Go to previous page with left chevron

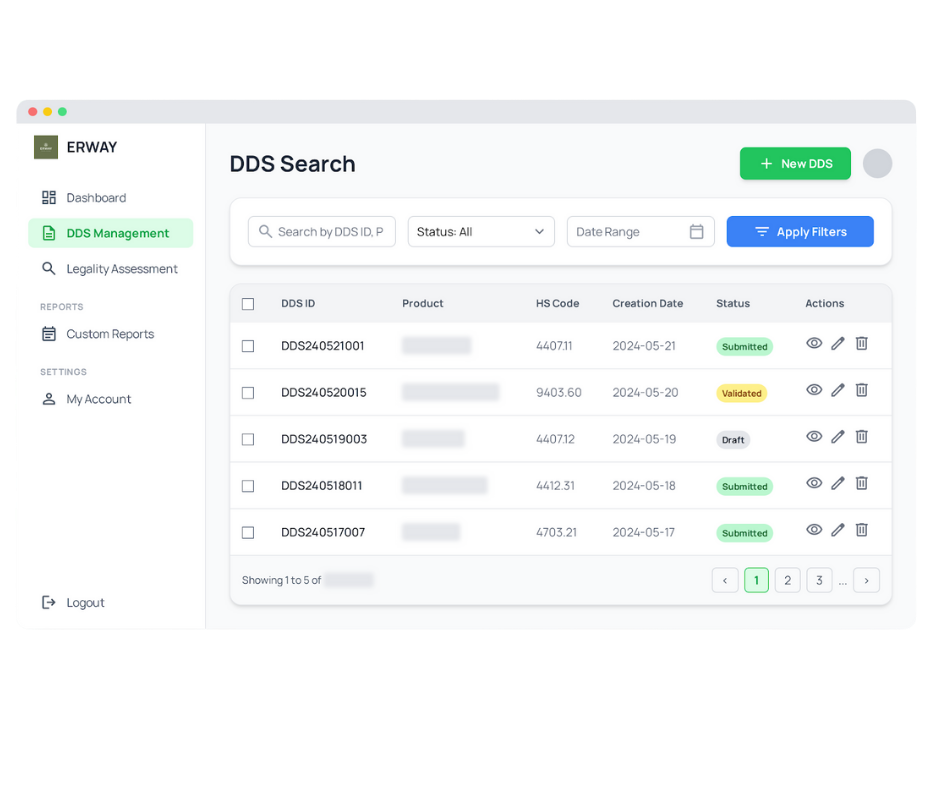click(x=725, y=580)
